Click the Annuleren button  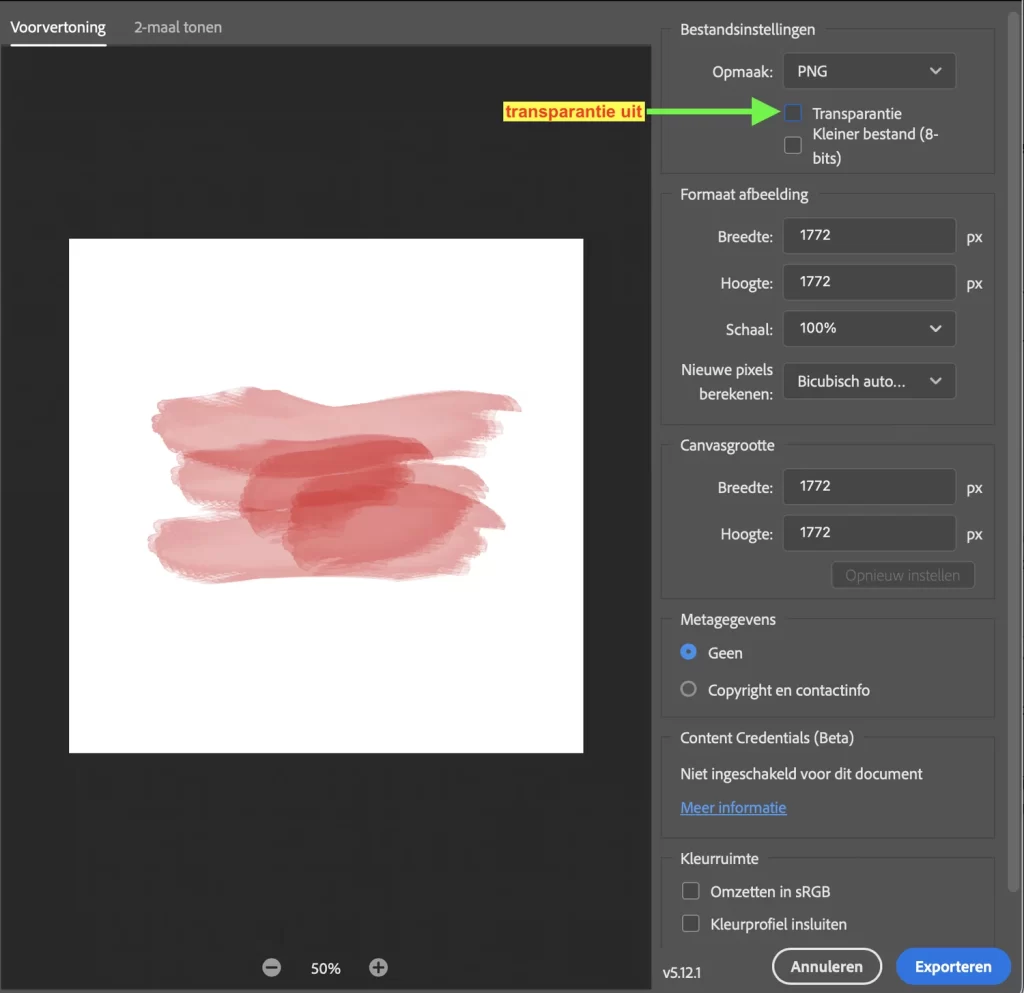pyautogui.click(x=826, y=967)
